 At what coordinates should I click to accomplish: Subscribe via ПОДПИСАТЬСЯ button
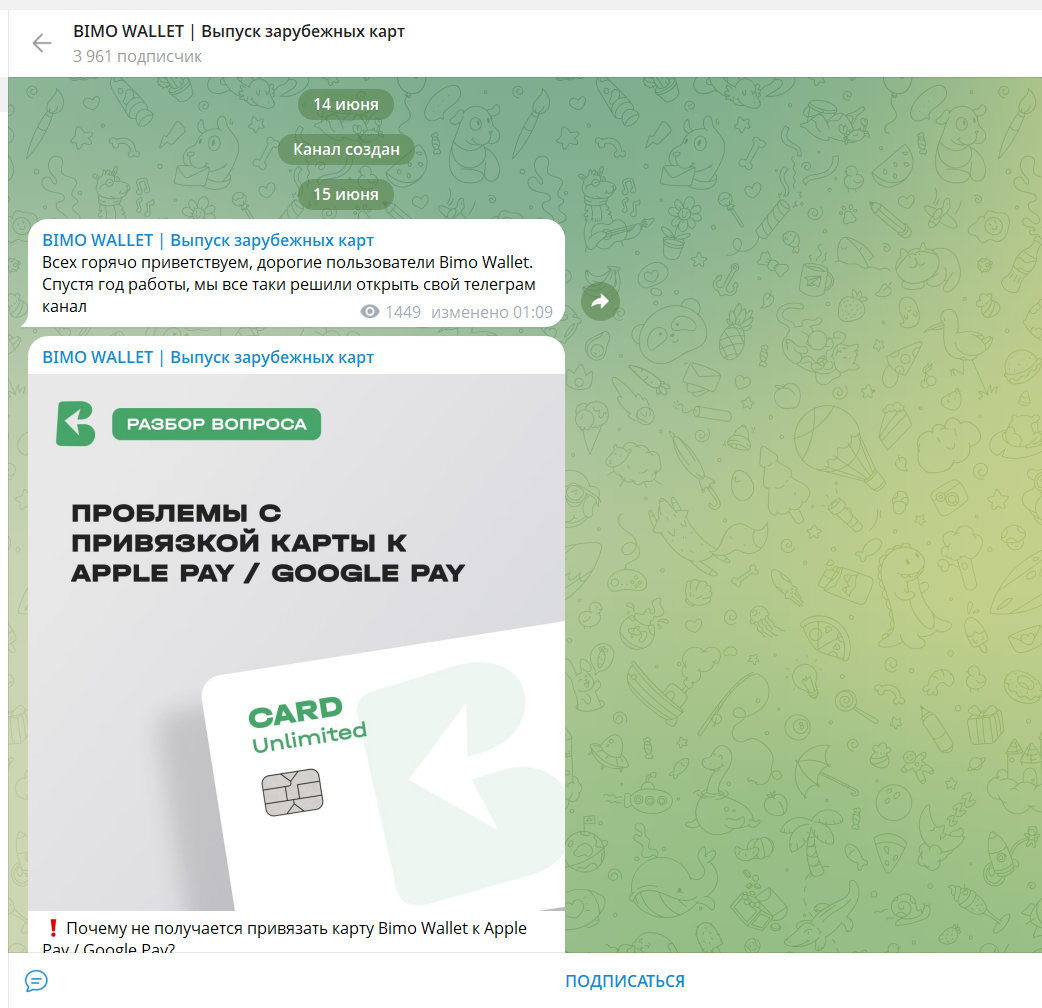tap(625, 981)
